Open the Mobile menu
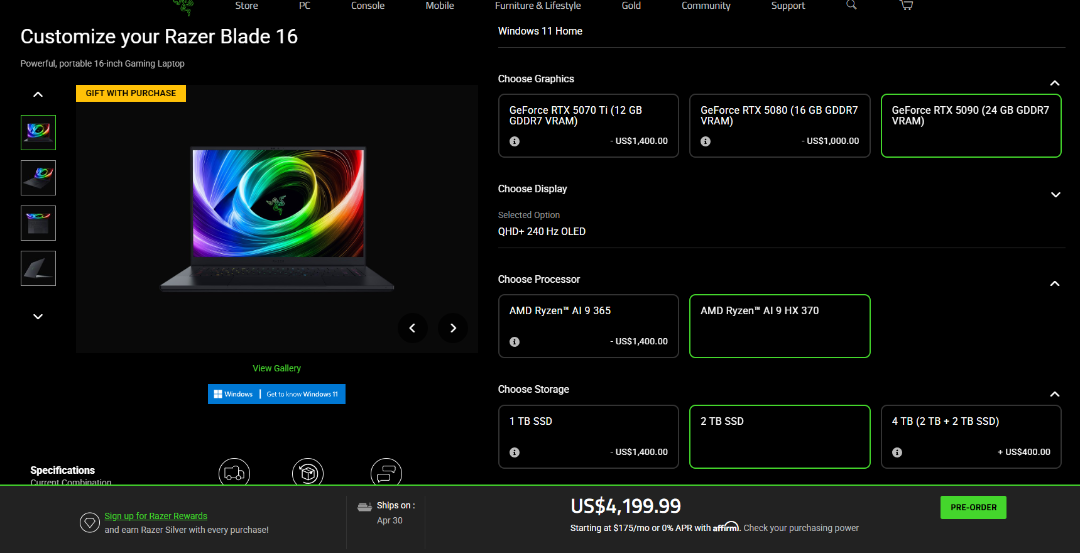The image size is (1080, 553). pyautogui.click(x=439, y=6)
